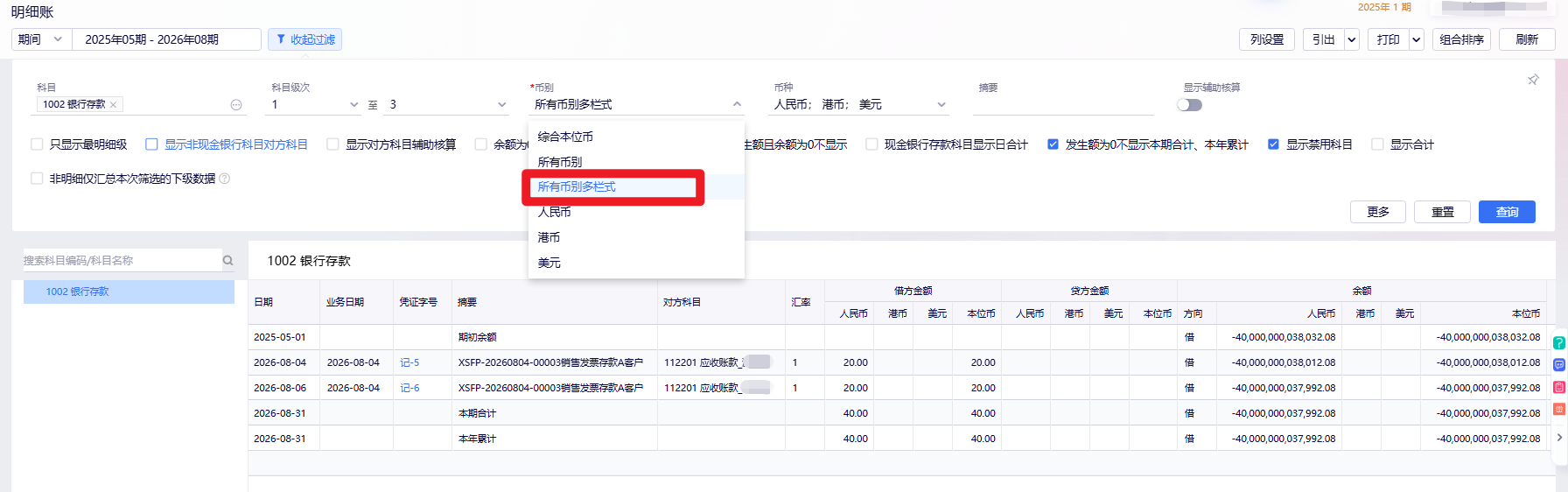Click the 打印 print button
Viewport: 1568px width, 492px height.
point(1388,39)
